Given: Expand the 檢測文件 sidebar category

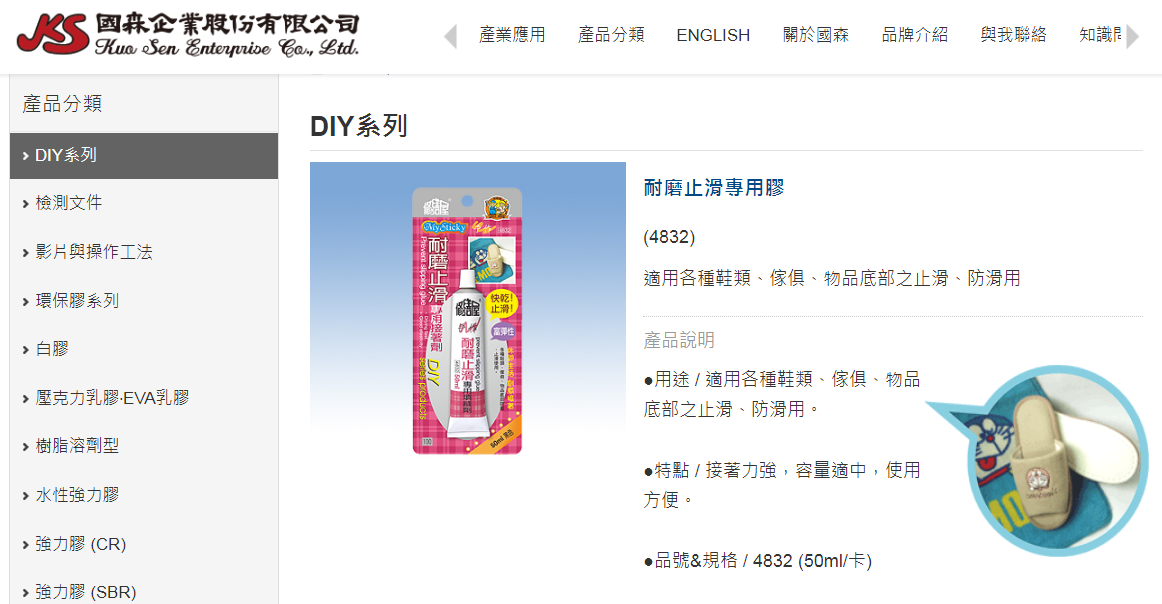Looking at the screenshot, I should (144, 203).
